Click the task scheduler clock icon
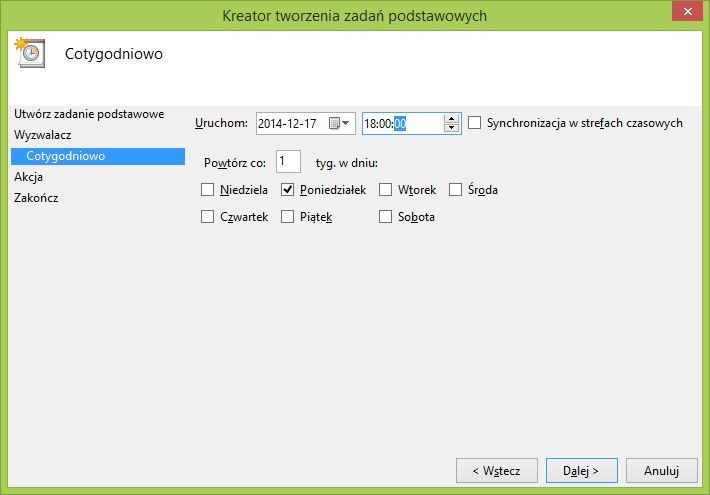This screenshot has width=710, height=495. pos(30,53)
